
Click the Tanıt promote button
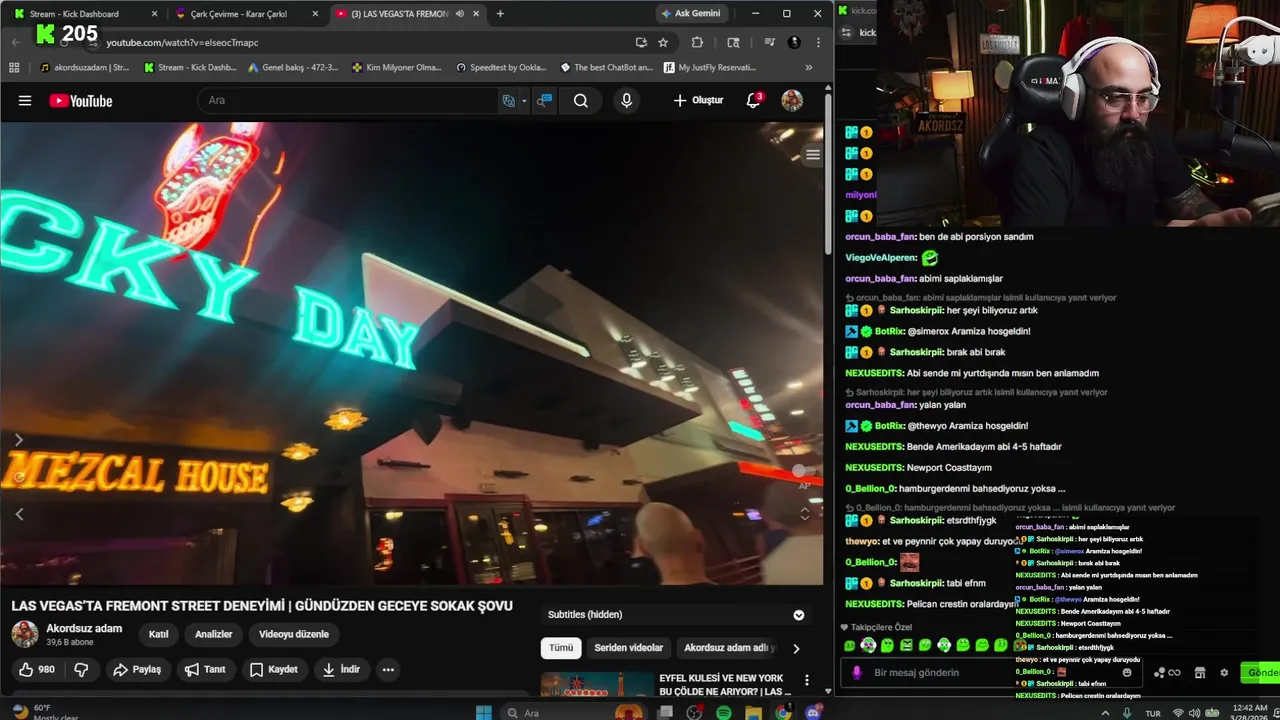tap(205, 669)
